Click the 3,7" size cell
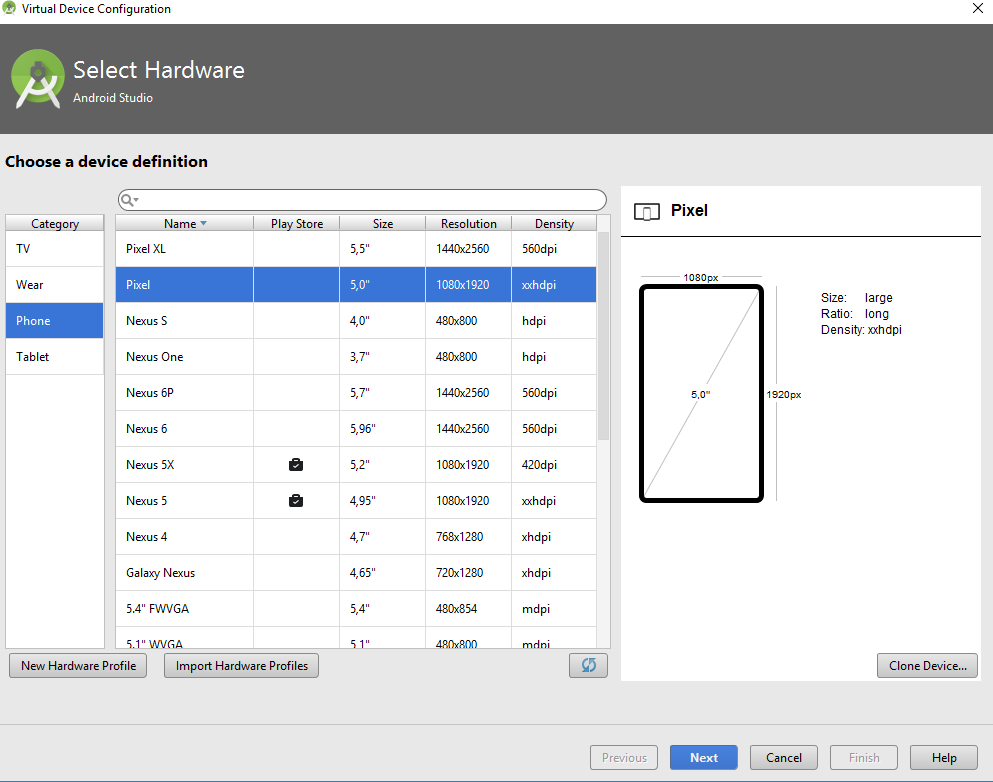993x782 pixels. 383,356
